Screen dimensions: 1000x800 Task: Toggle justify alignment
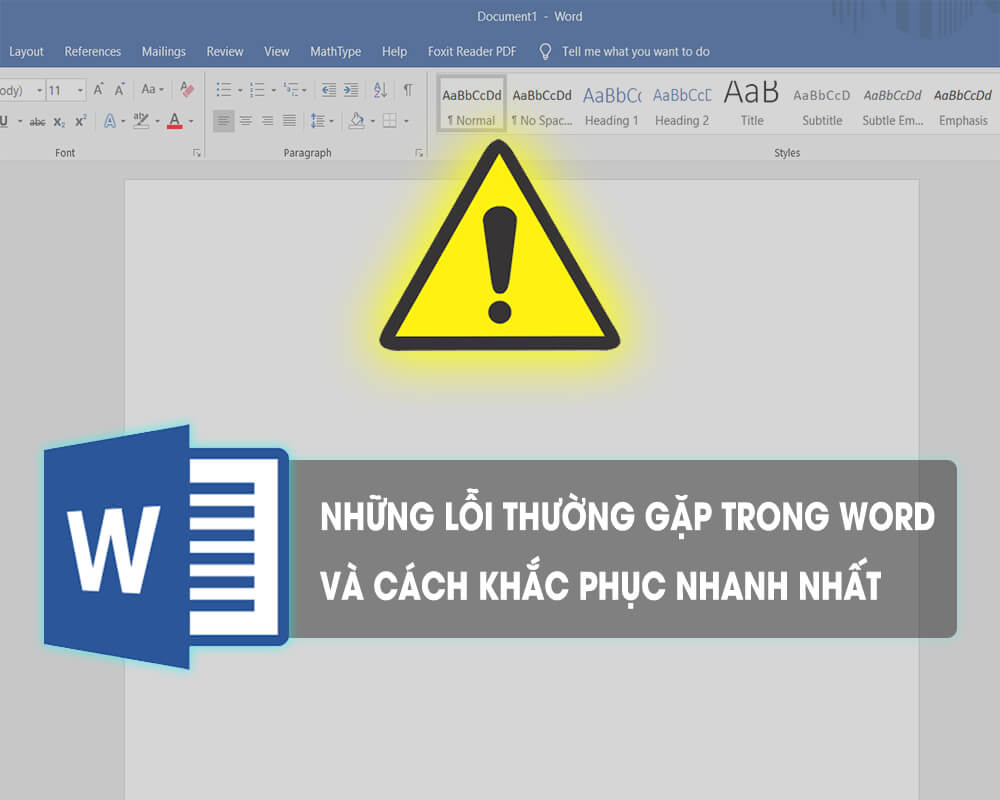click(x=289, y=121)
